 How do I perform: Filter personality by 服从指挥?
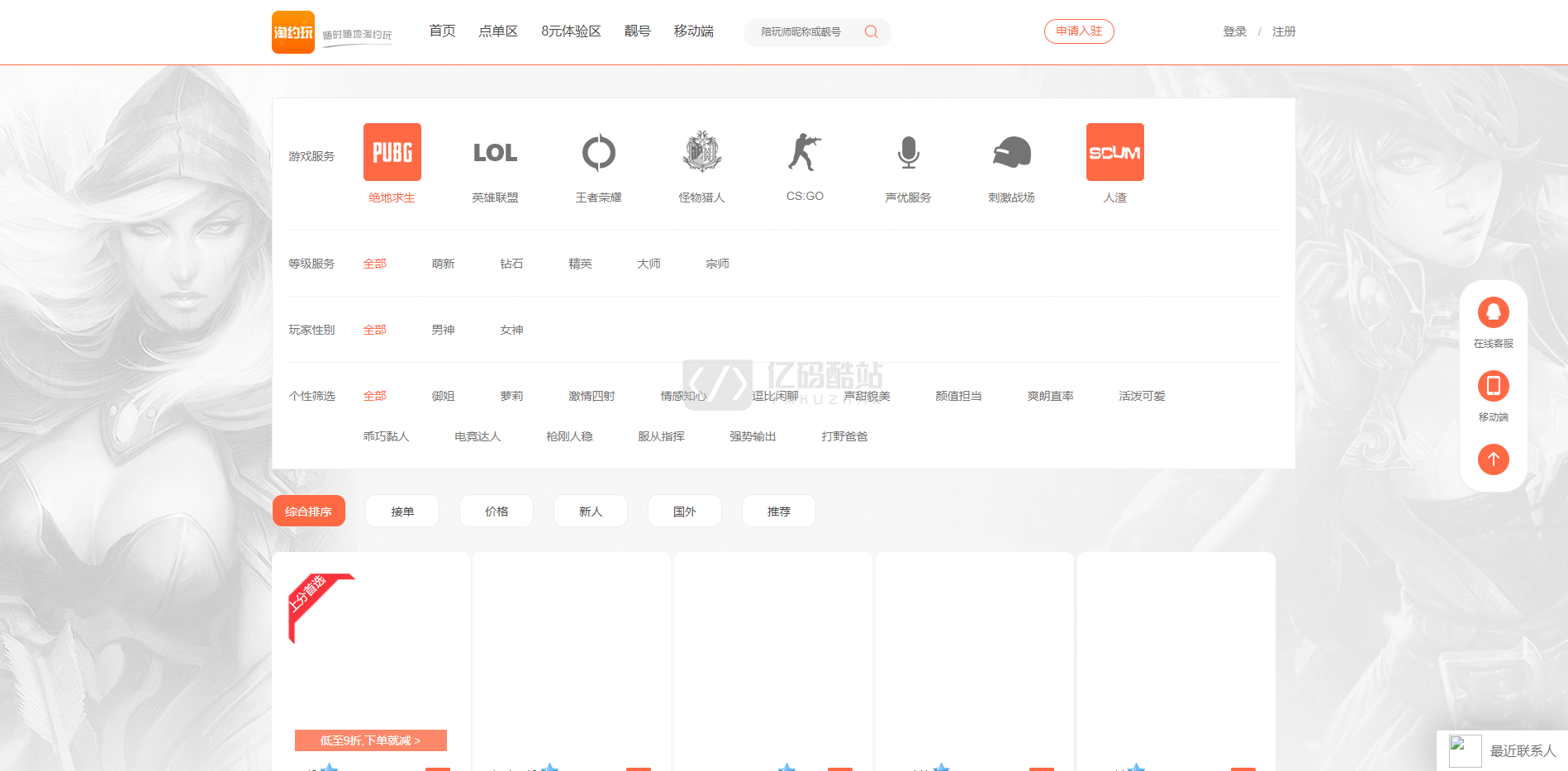662,436
